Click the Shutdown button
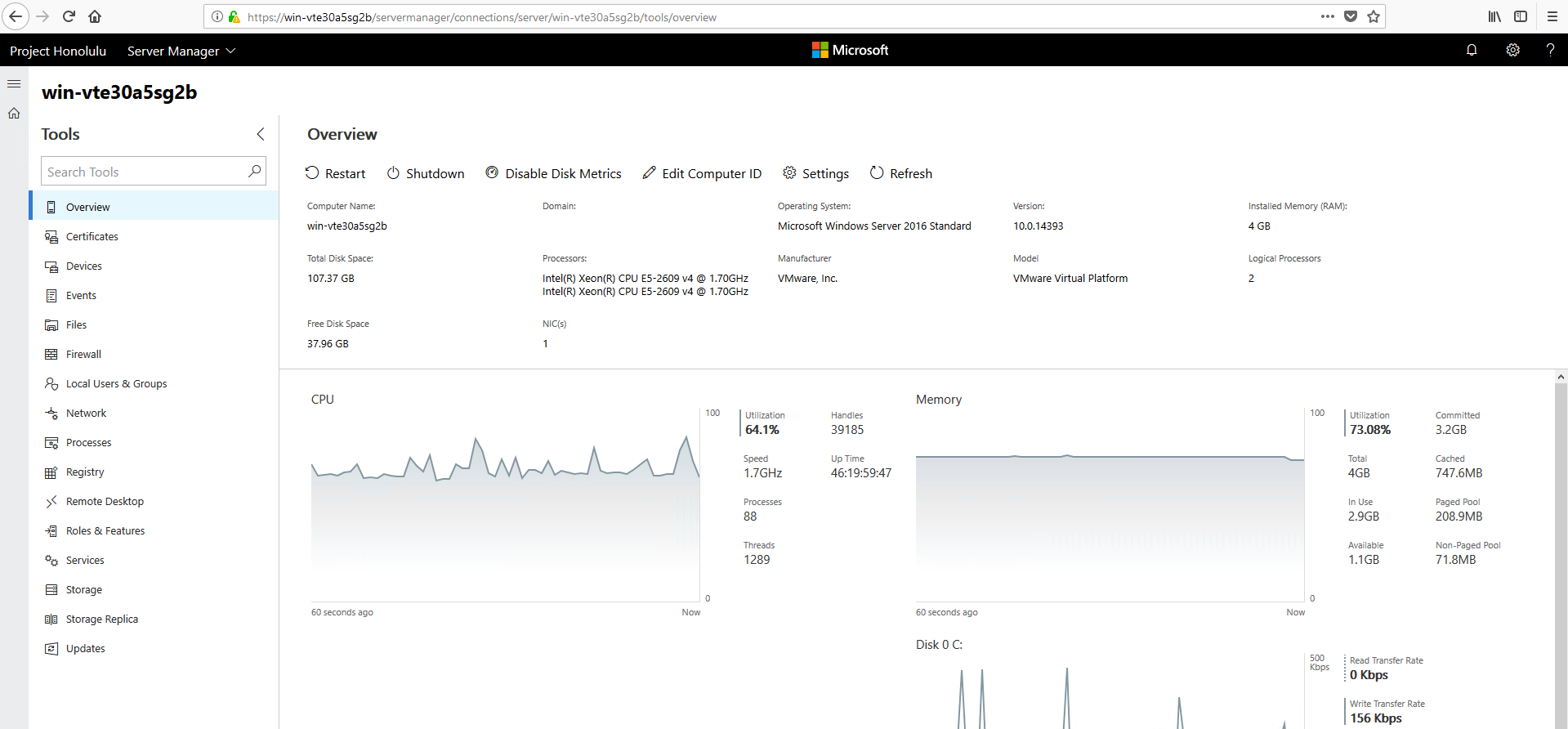Viewport: 1568px width, 729px height. [425, 173]
